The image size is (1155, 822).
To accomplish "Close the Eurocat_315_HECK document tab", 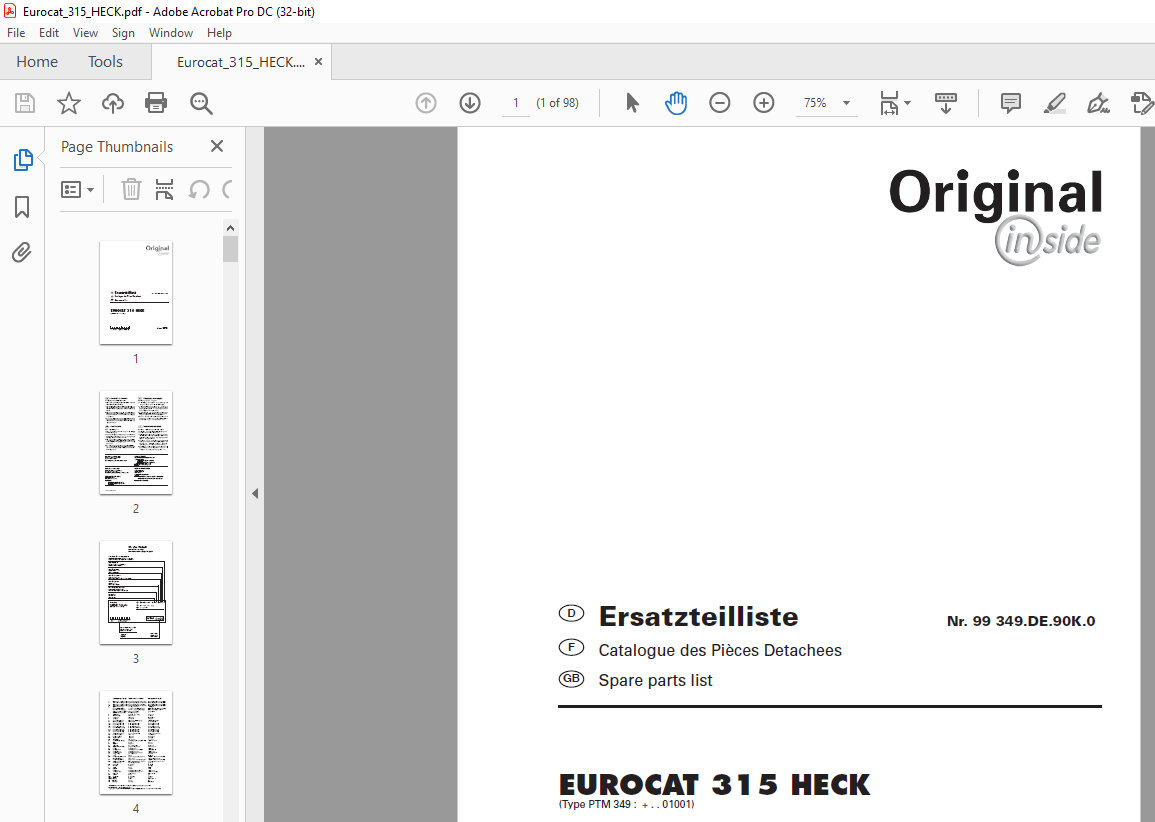I will pos(318,62).
